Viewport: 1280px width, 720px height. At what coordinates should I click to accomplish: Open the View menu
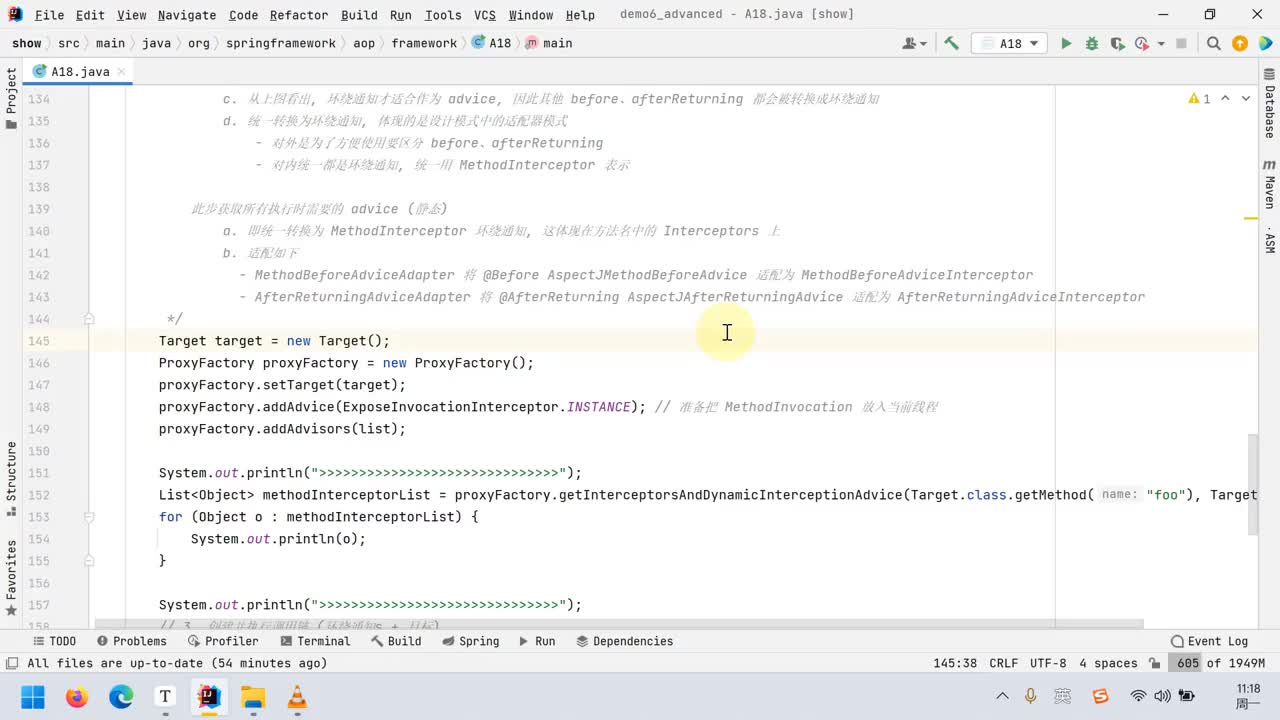point(131,15)
